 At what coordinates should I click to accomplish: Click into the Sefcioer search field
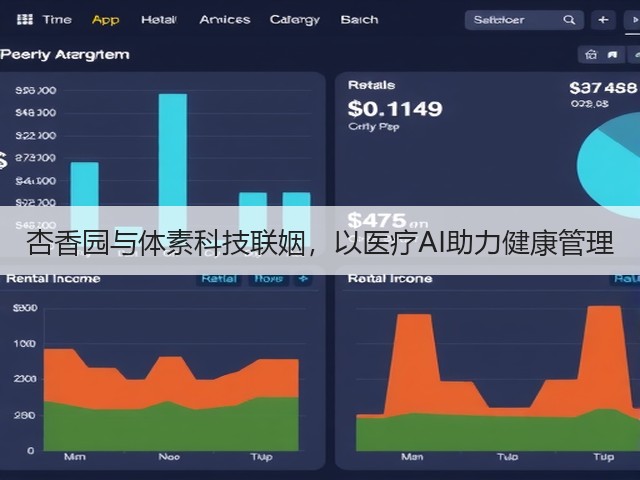pyautogui.click(x=524, y=20)
